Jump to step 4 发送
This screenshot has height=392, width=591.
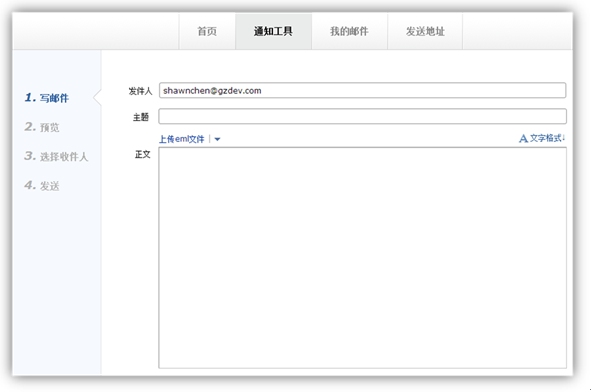[x=42, y=186]
